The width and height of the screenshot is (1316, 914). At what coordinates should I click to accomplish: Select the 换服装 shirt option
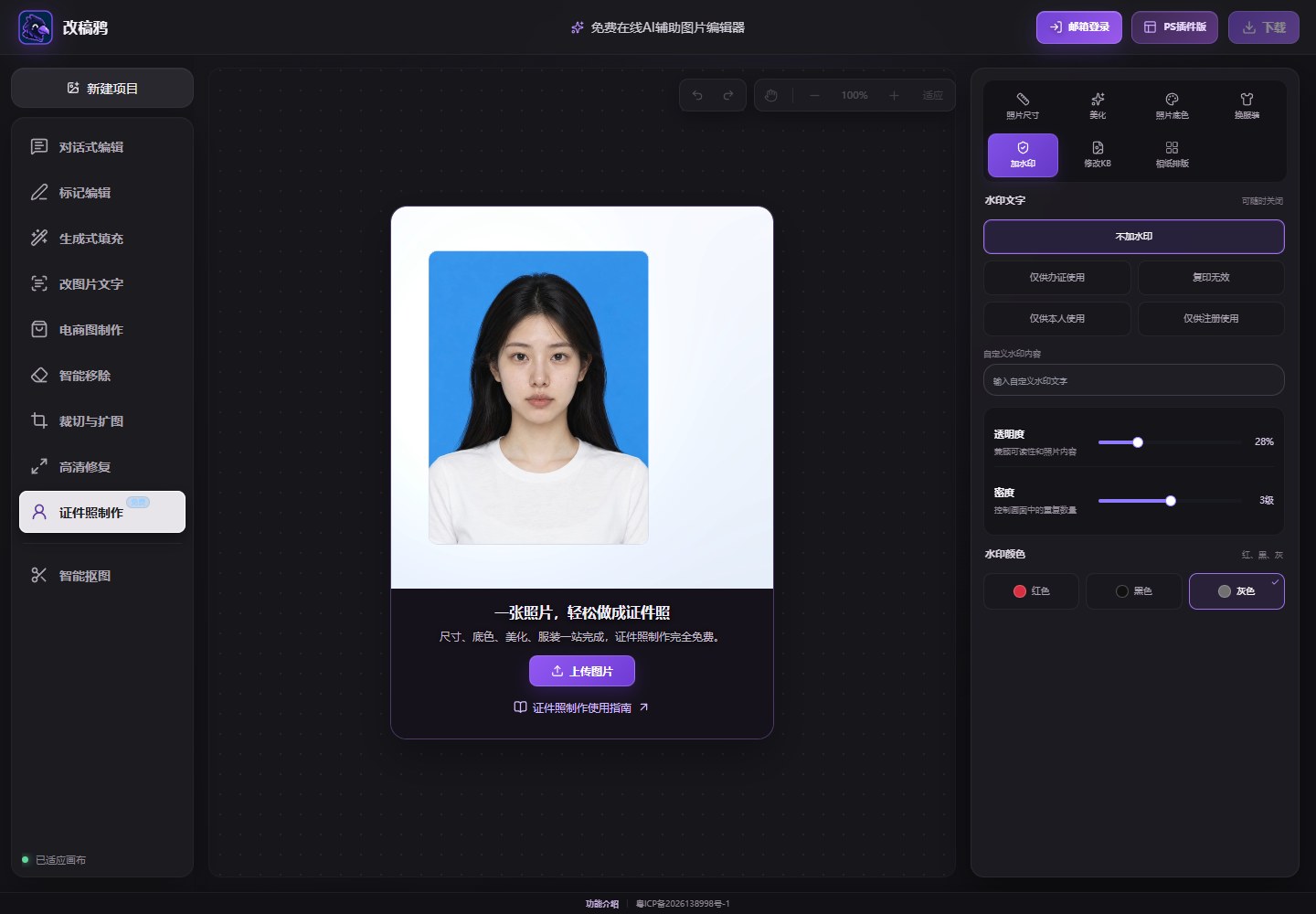pyautogui.click(x=1247, y=106)
